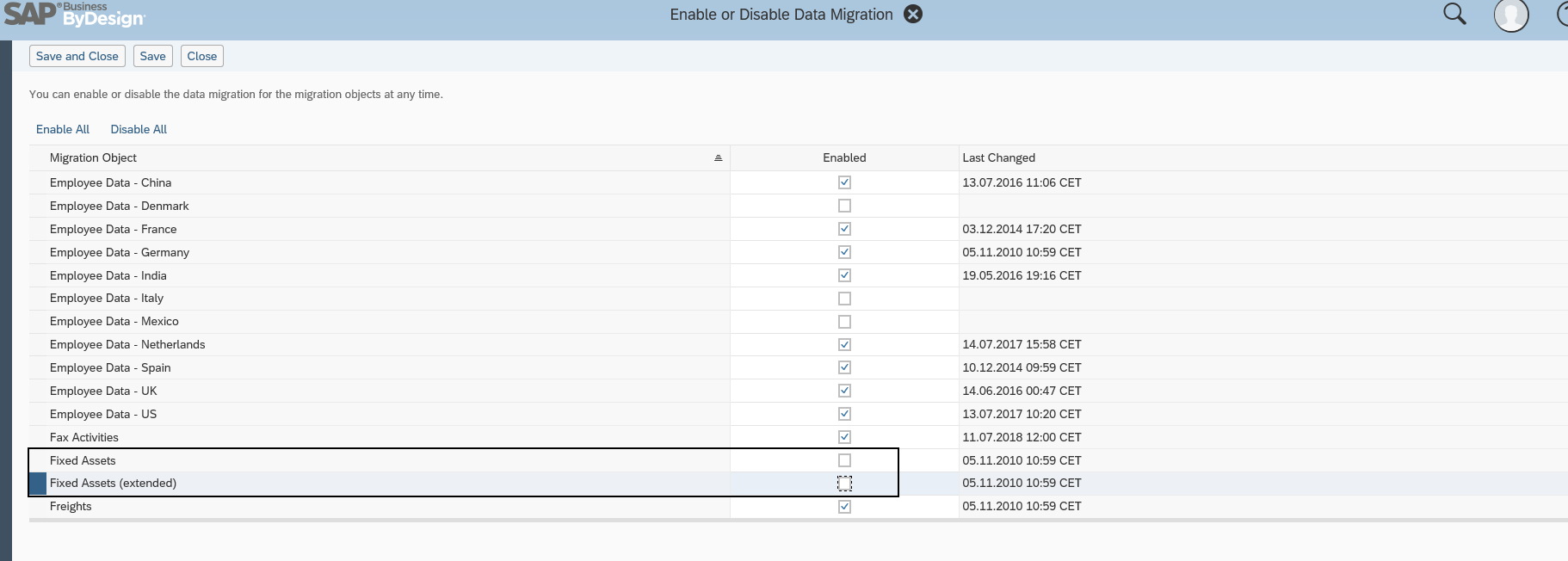Select the Freights row label
The image size is (1568, 561).
71,506
